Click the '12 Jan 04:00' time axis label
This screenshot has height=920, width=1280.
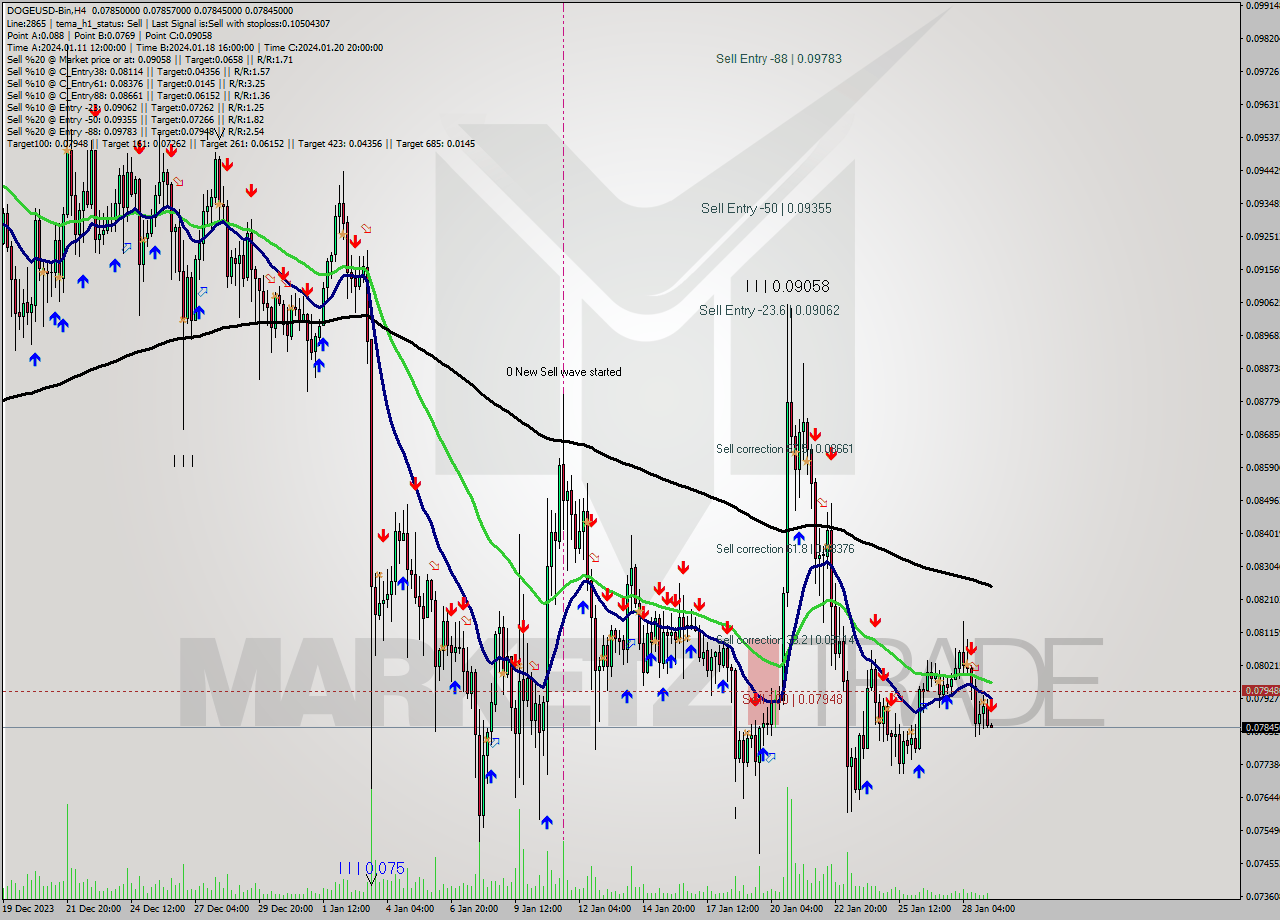coord(606,908)
